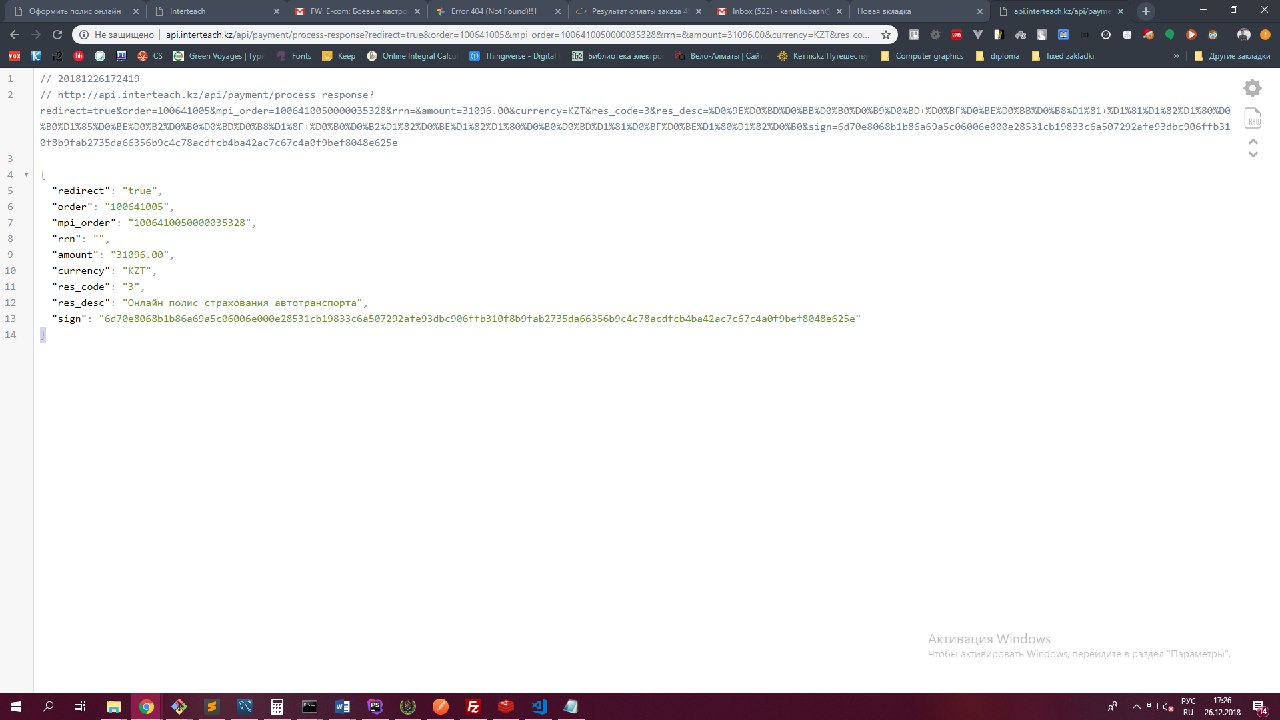Open the command prompt taskbar icon
This screenshot has width=1280, height=720.
tap(310, 706)
